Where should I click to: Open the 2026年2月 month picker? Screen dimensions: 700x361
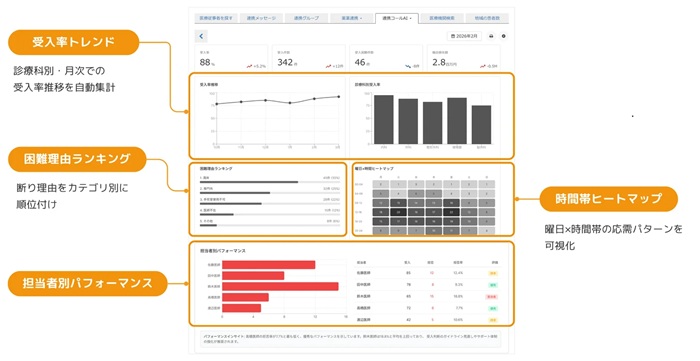click(x=464, y=36)
